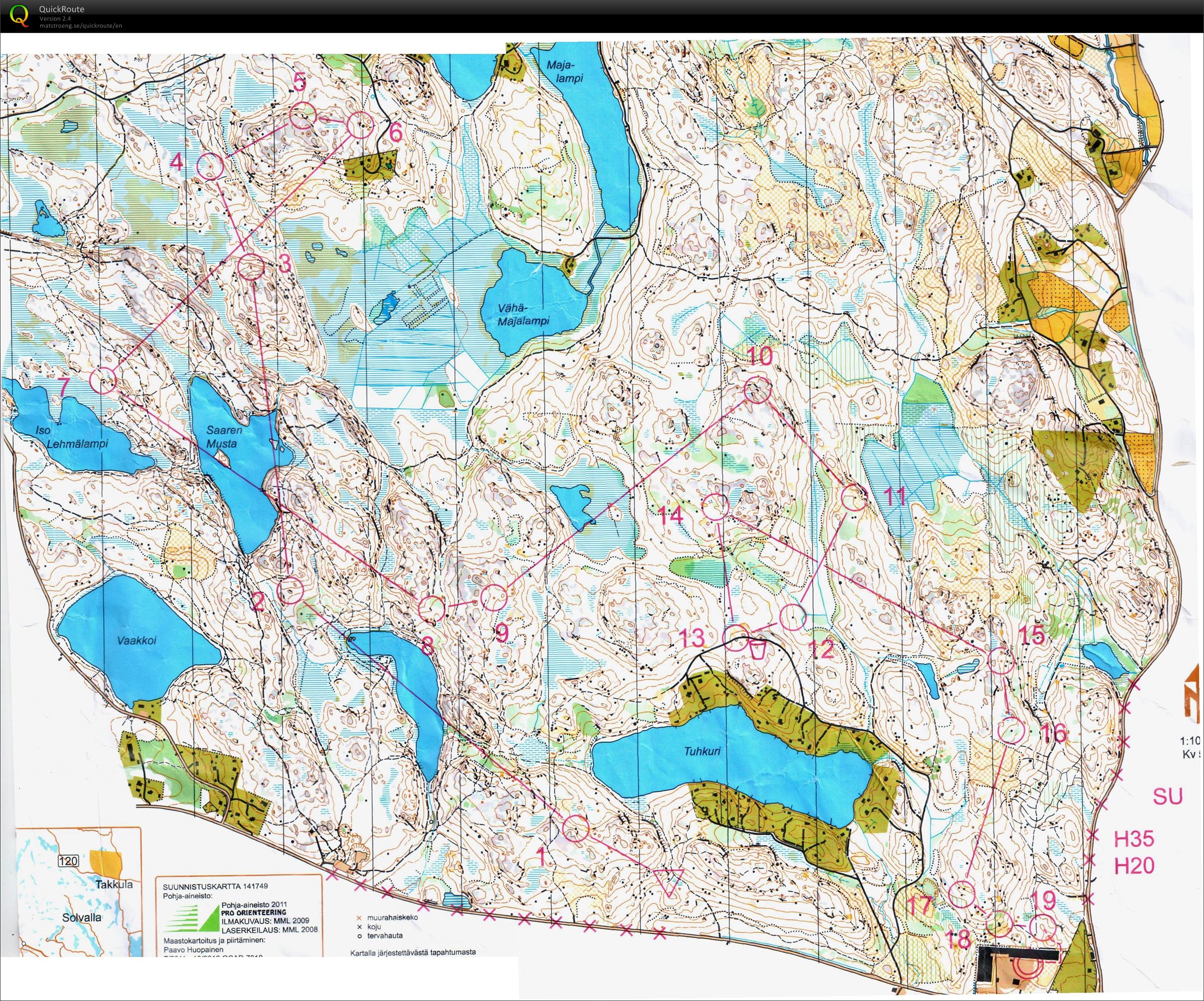Pick control circle 8

431,608
